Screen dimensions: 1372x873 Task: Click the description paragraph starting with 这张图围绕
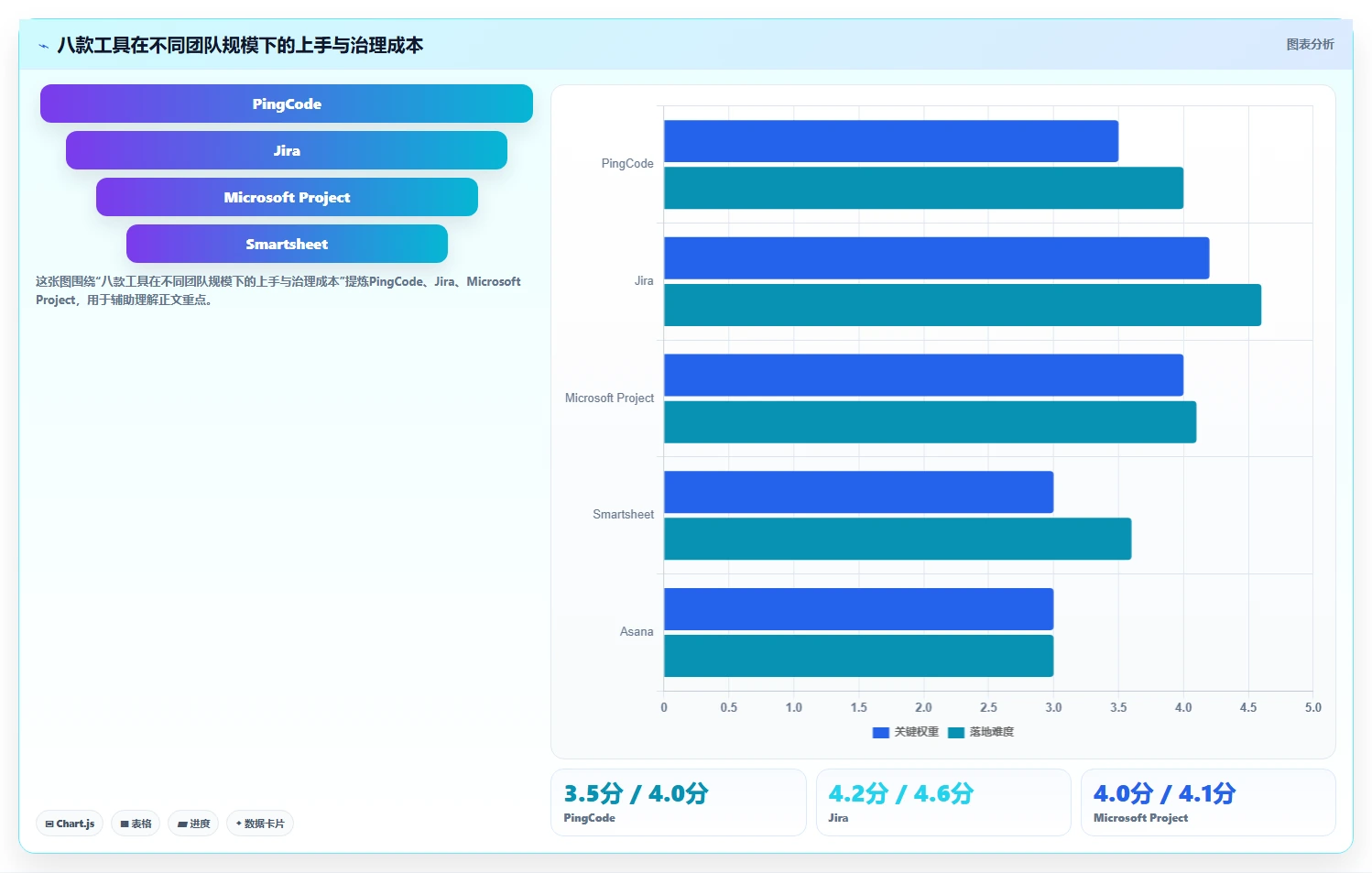tap(278, 290)
